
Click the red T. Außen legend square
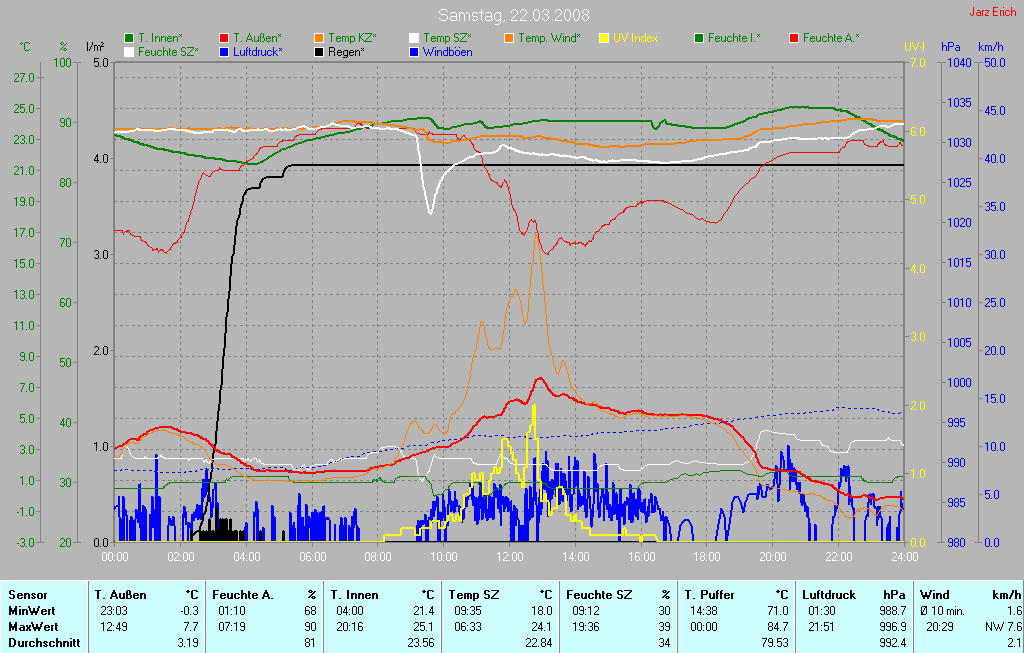[224, 38]
